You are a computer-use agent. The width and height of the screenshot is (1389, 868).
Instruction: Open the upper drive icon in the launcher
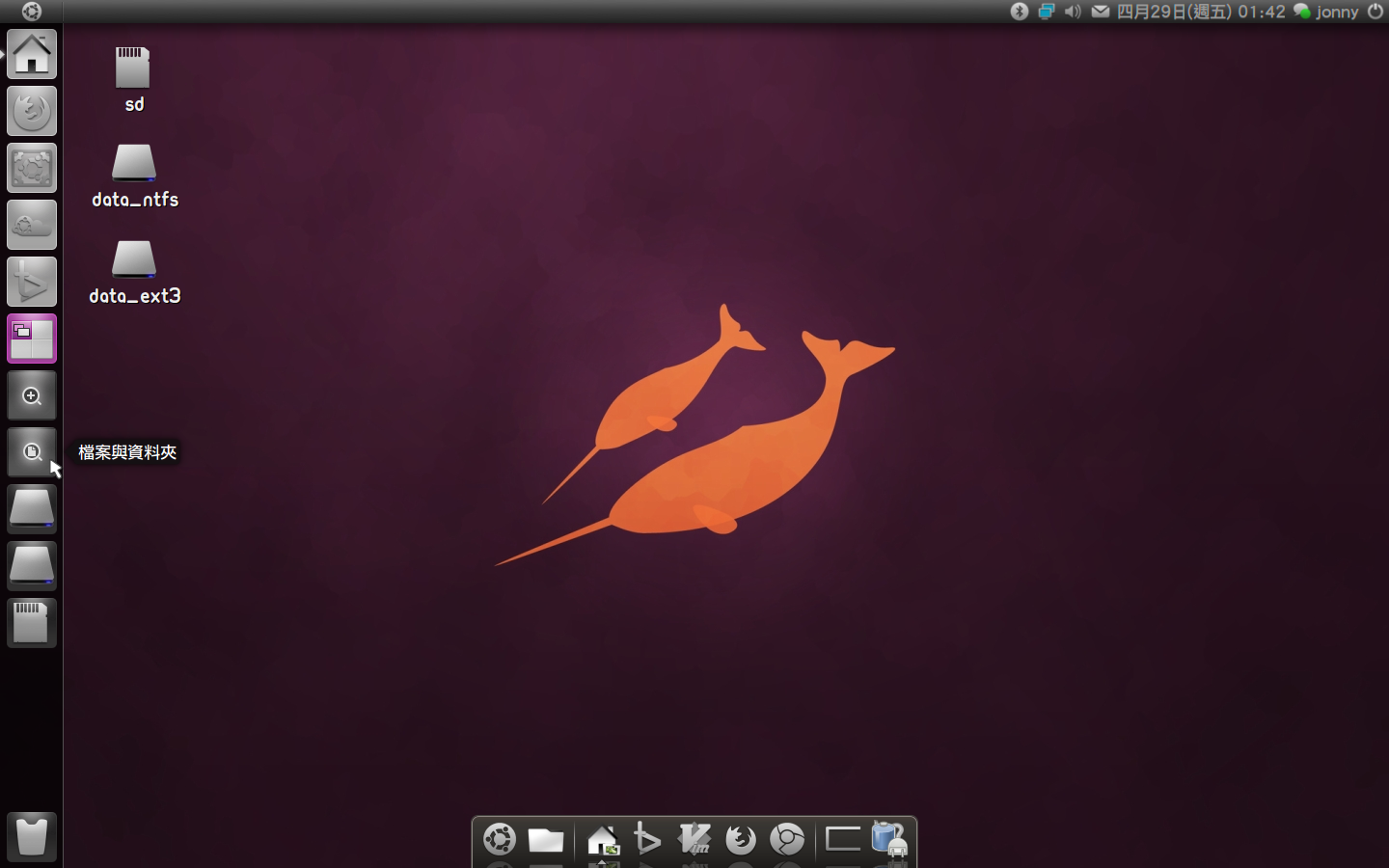(x=32, y=509)
